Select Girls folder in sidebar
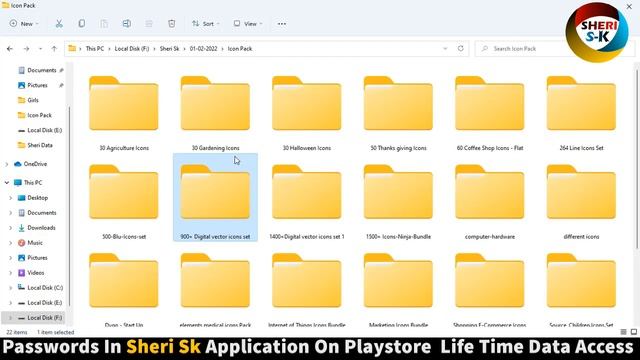This screenshot has height=360, width=640. (x=29, y=100)
